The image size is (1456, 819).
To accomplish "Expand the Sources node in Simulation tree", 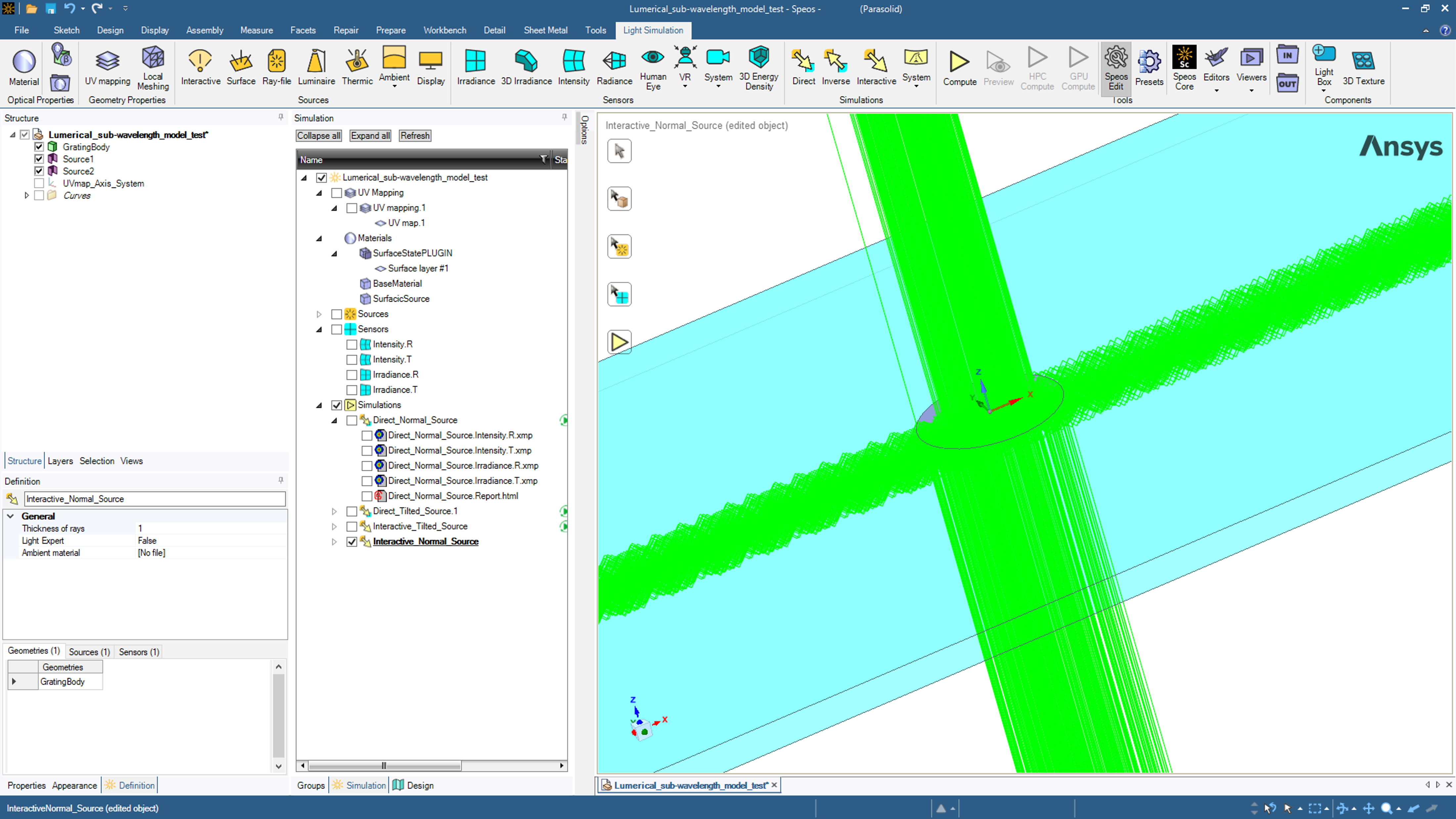I will (x=319, y=314).
